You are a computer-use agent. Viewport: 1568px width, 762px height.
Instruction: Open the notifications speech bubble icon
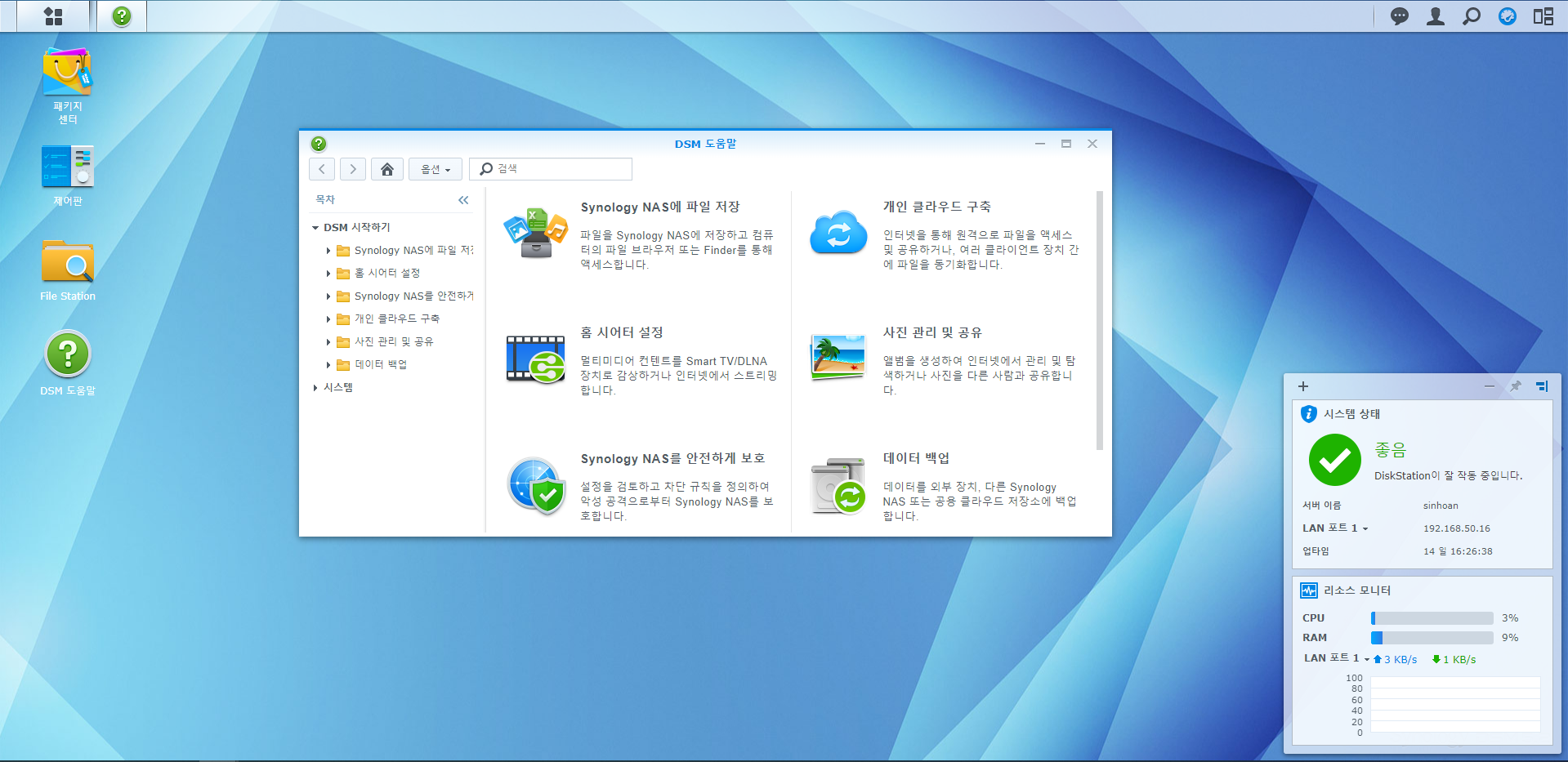[x=1400, y=16]
